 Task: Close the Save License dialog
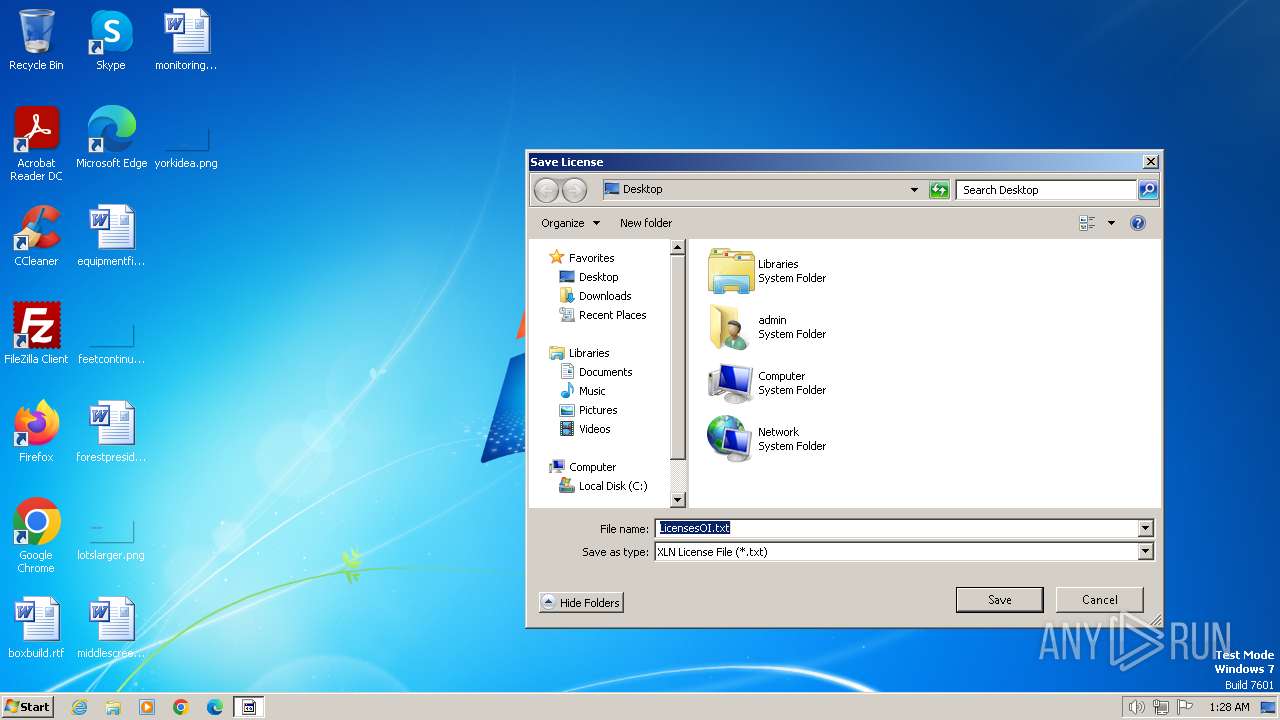point(1151,162)
